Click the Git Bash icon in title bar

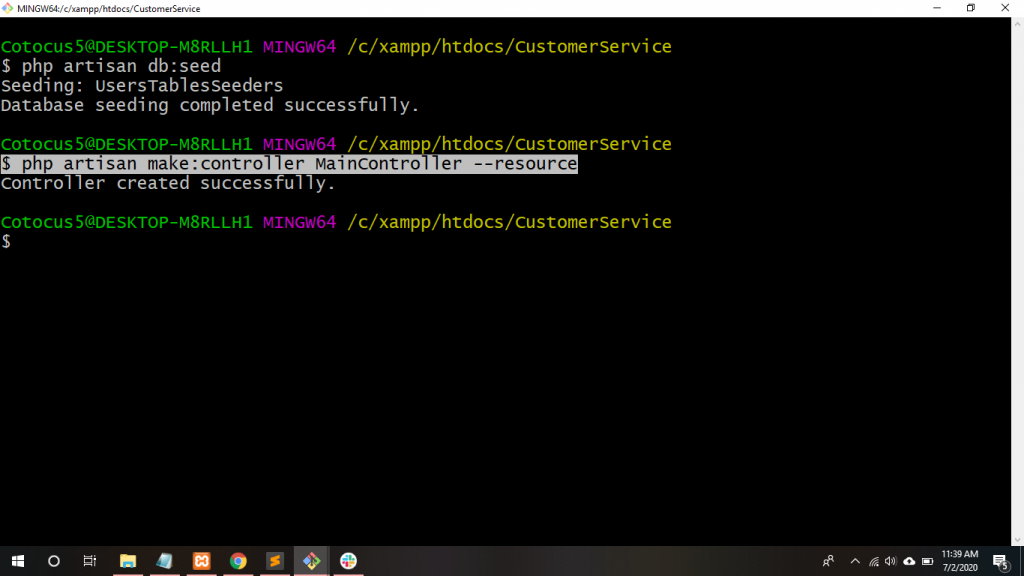[8, 8]
